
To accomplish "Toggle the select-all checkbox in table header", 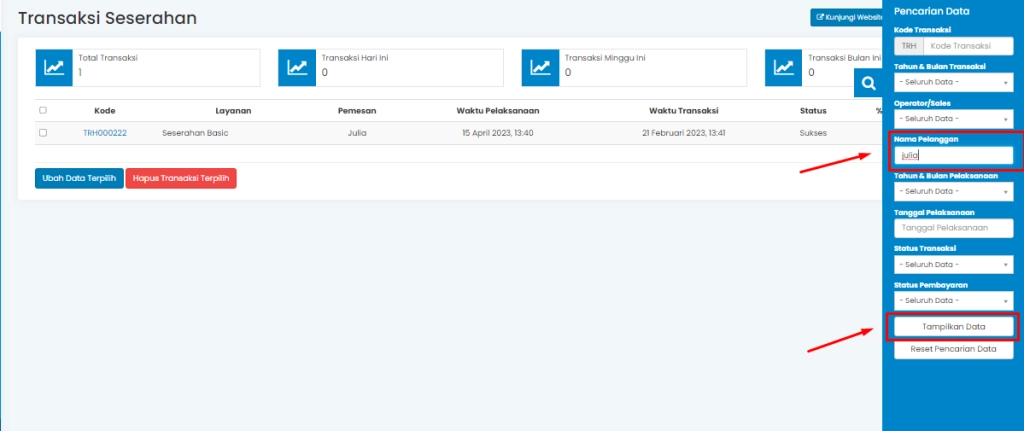I will [x=43, y=110].
